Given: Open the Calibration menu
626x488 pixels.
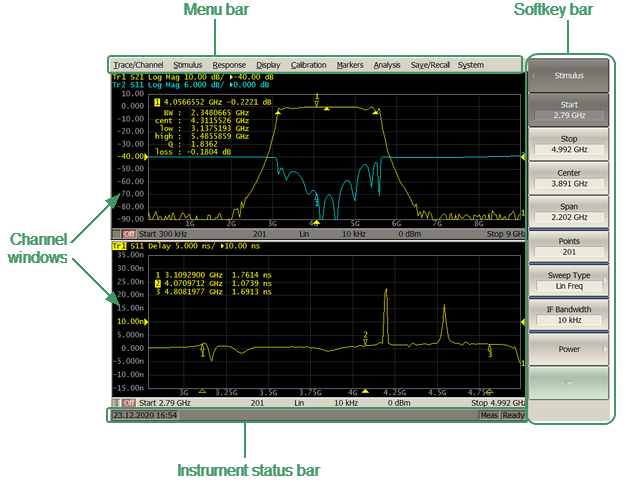Looking at the screenshot, I should pyautogui.click(x=308, y=65).
